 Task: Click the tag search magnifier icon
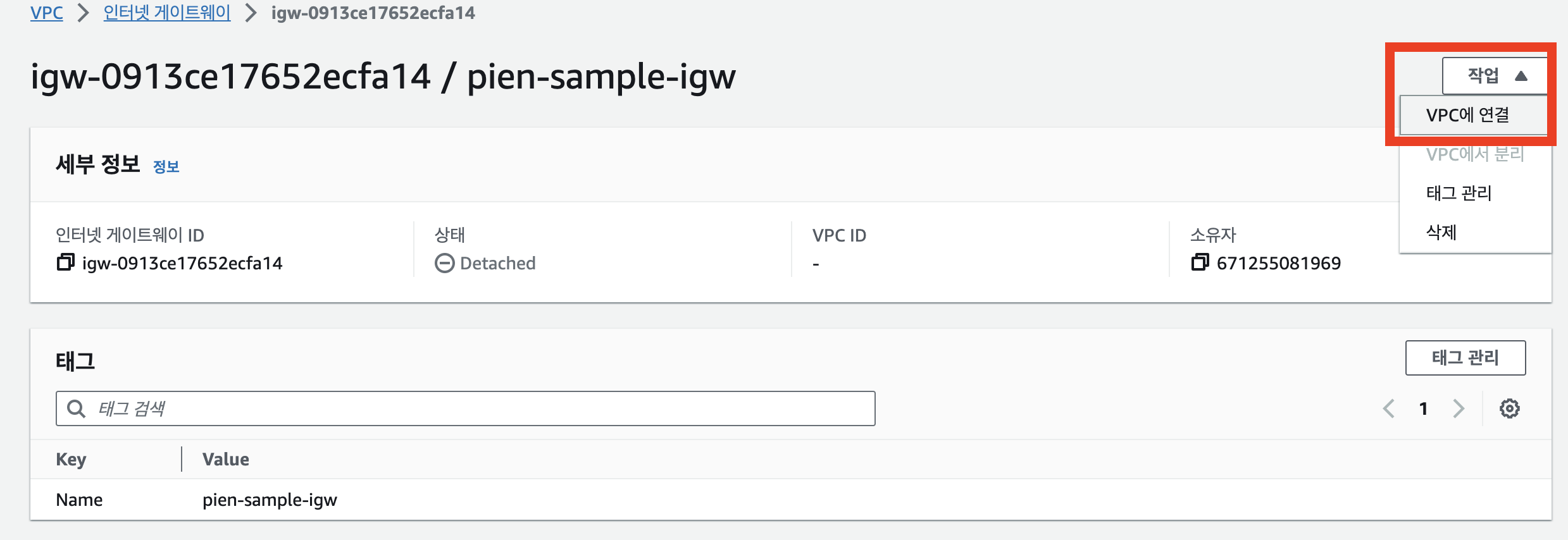[77, 408]
